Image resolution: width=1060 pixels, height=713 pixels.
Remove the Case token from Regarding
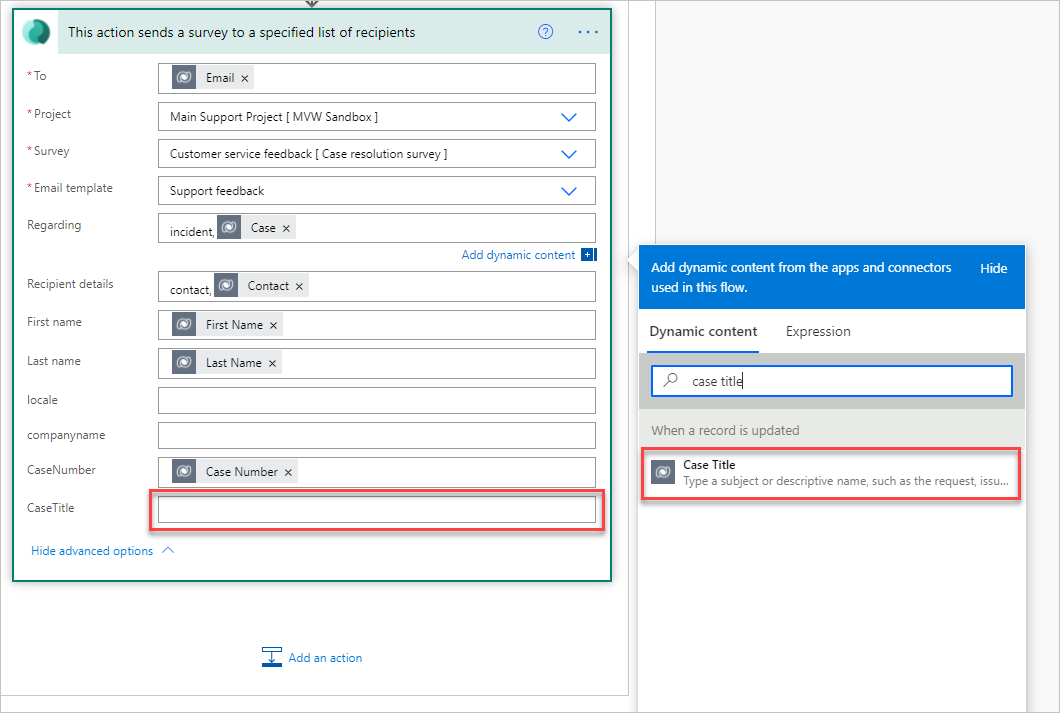pyautogui.click(x=286, y=228)
